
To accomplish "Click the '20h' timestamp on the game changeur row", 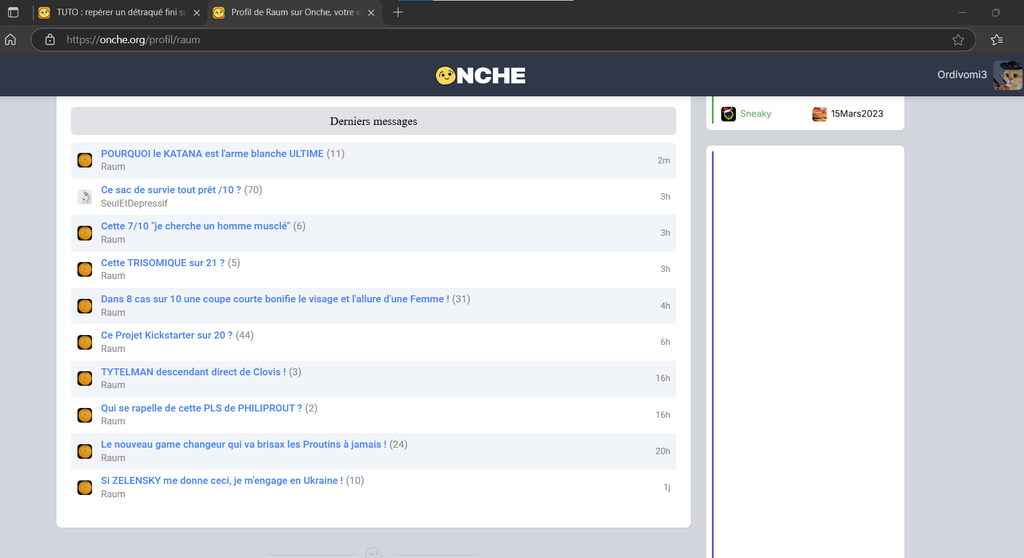I will coord(663,451).
